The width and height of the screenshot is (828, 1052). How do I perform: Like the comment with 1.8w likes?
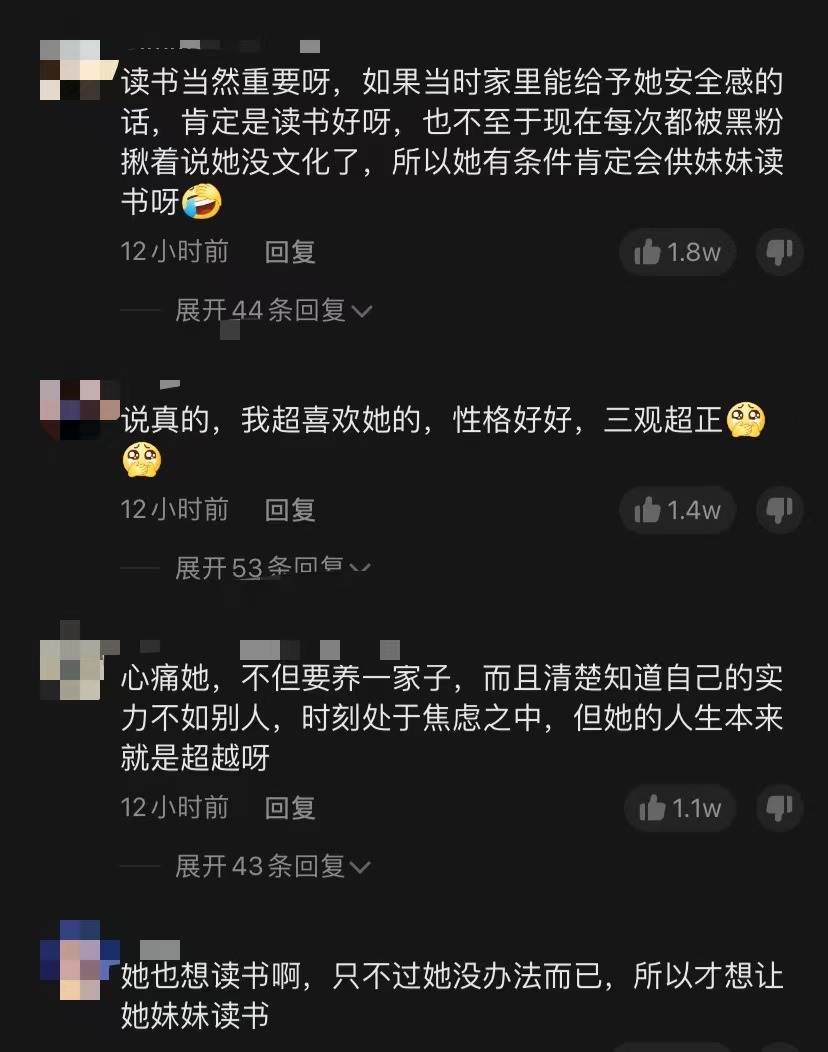pos(677,252)
